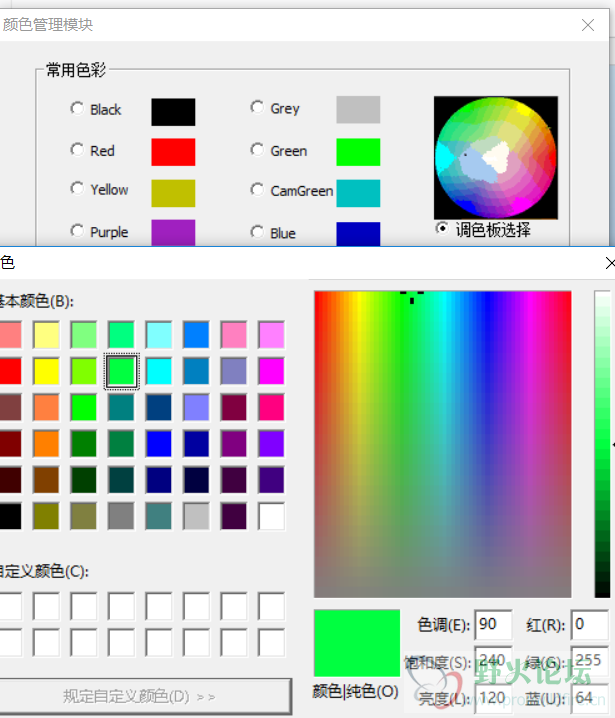This screenshot has width=615, height=718.
Task: Select the second custom color slot, top row
Action: (46, 606)
